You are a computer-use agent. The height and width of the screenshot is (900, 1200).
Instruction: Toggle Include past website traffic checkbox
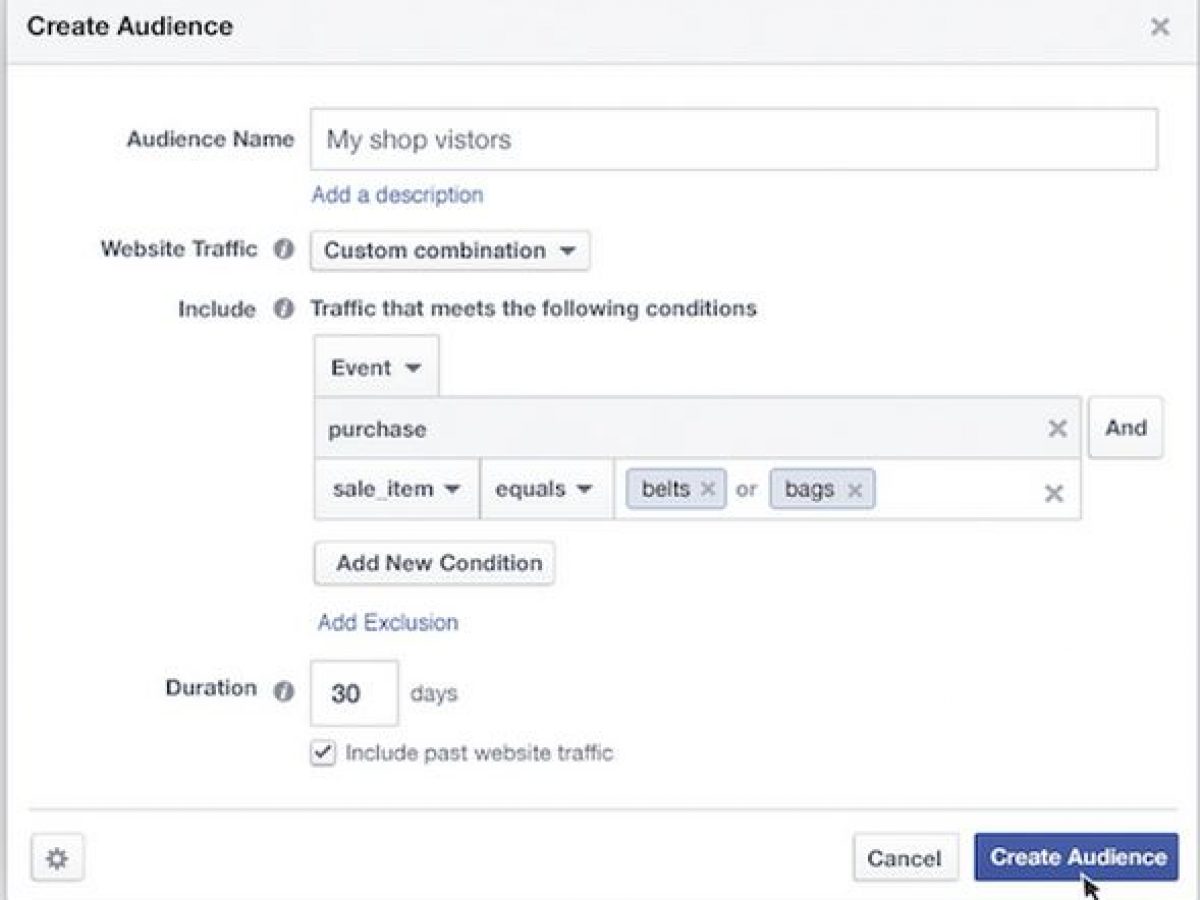pyautogui.click(x=322, y=753)
